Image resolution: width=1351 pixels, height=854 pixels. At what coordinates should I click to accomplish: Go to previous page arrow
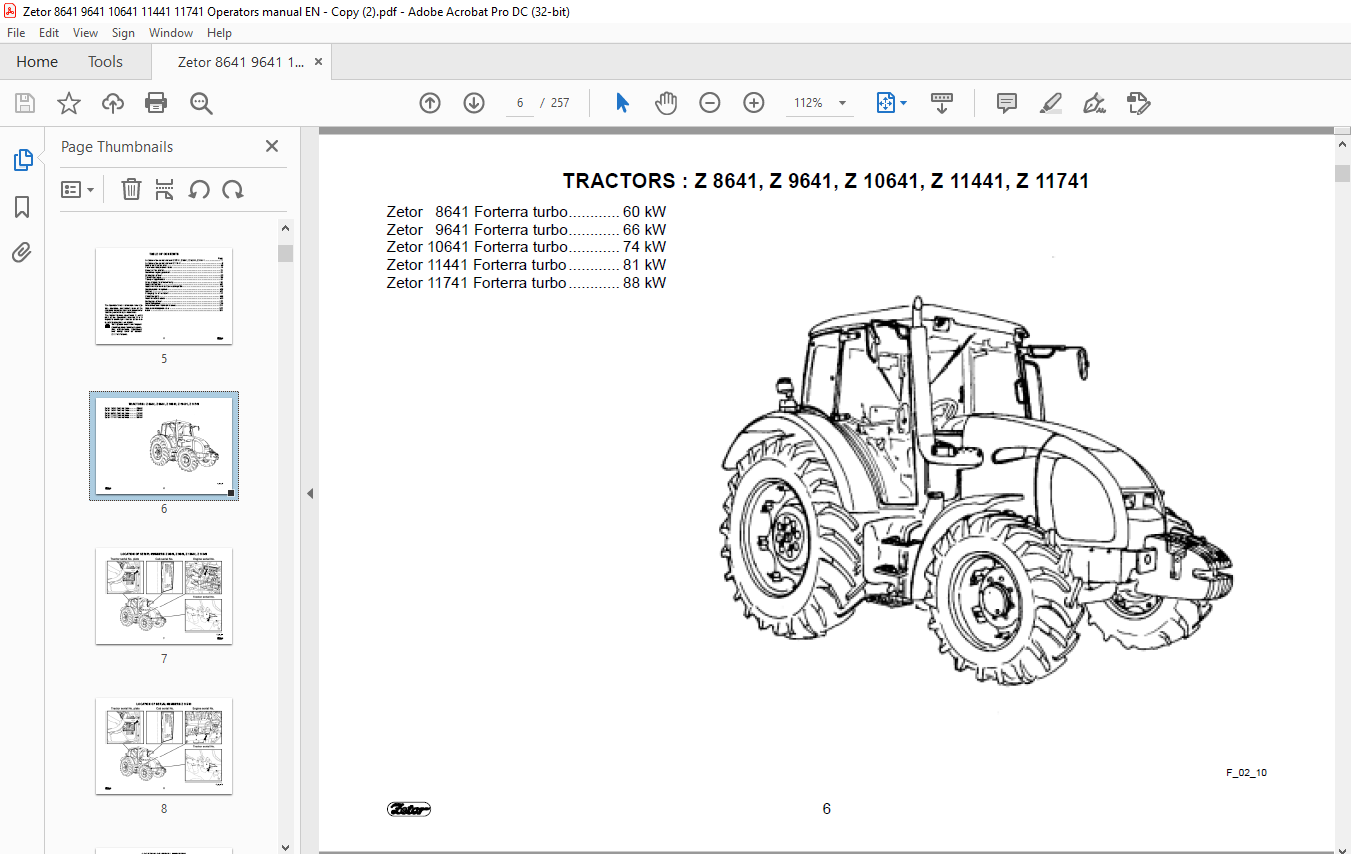pos(430,103)
